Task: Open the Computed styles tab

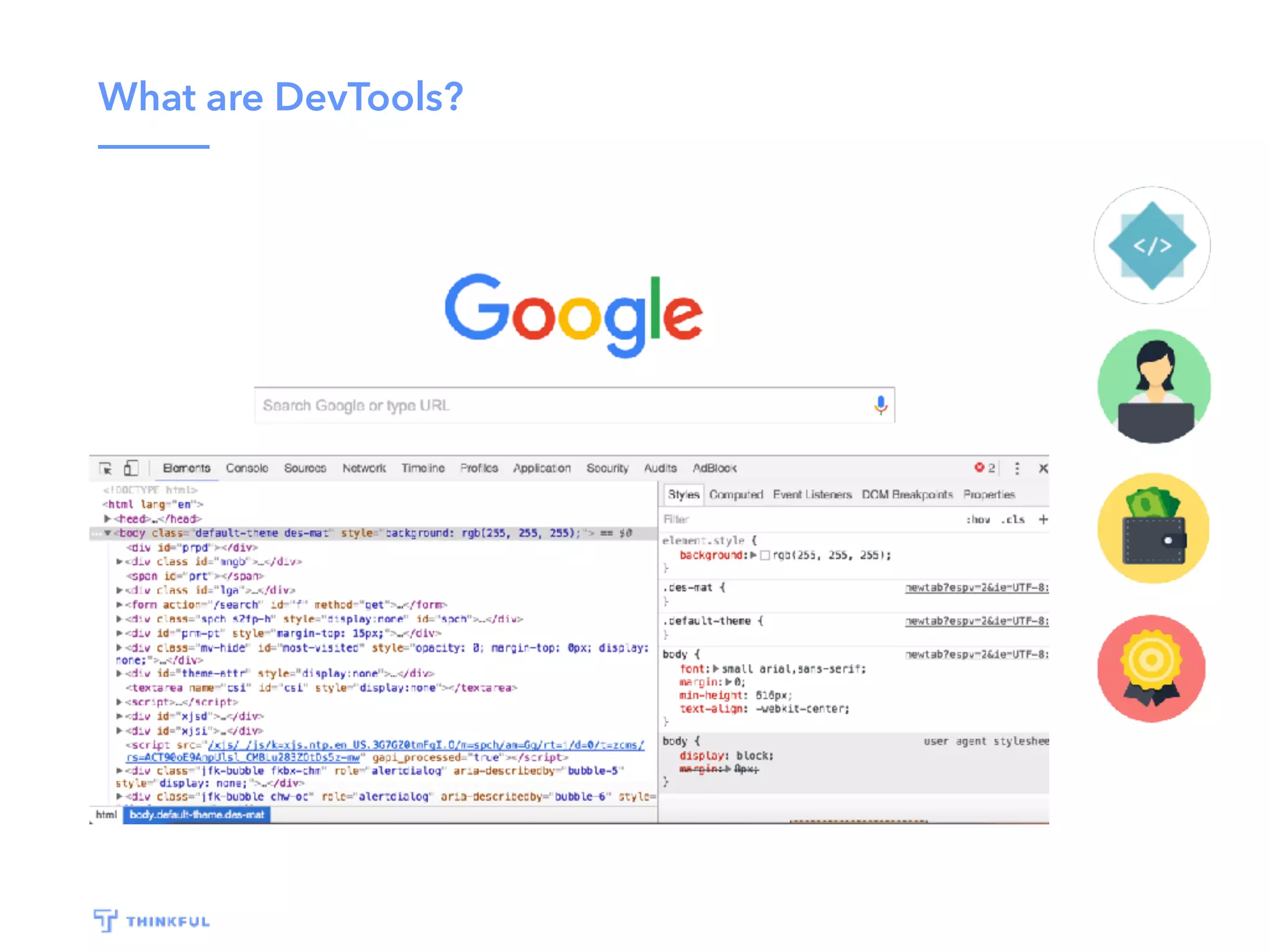Action: point(736,495)
